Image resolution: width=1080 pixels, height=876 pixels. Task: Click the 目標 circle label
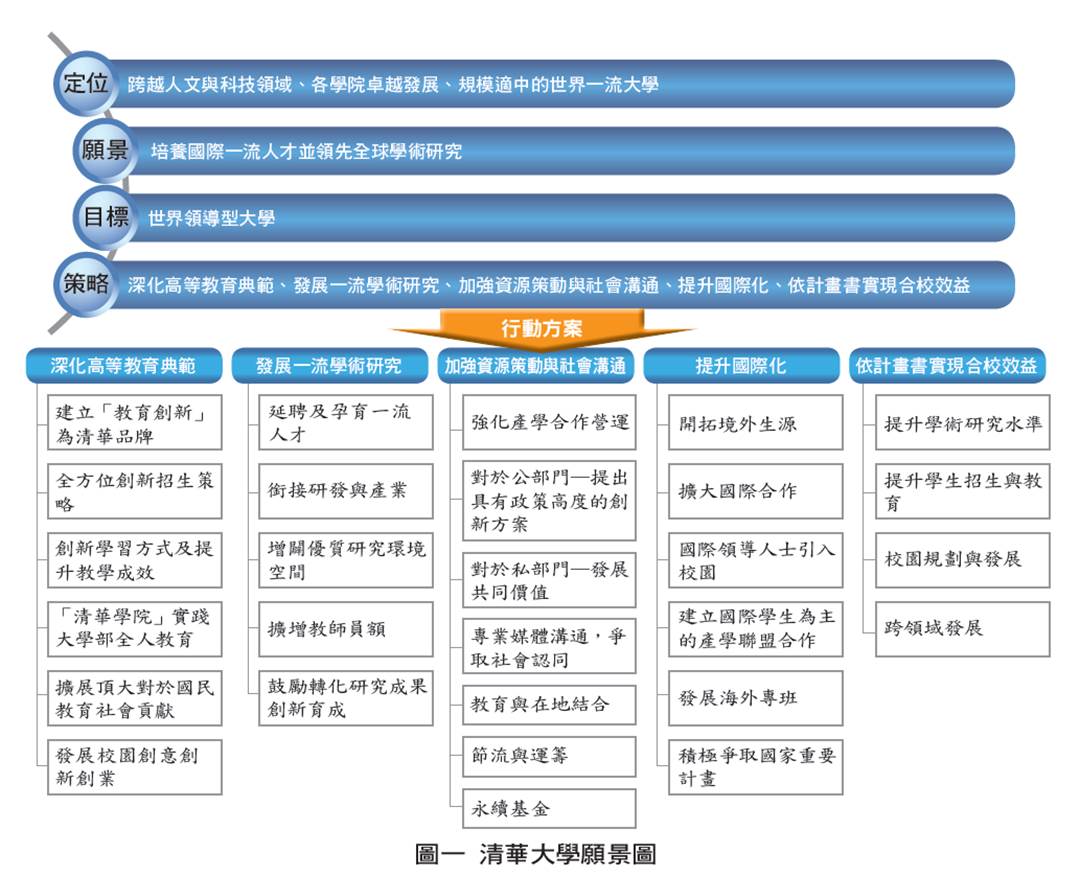tap(105, 217)
